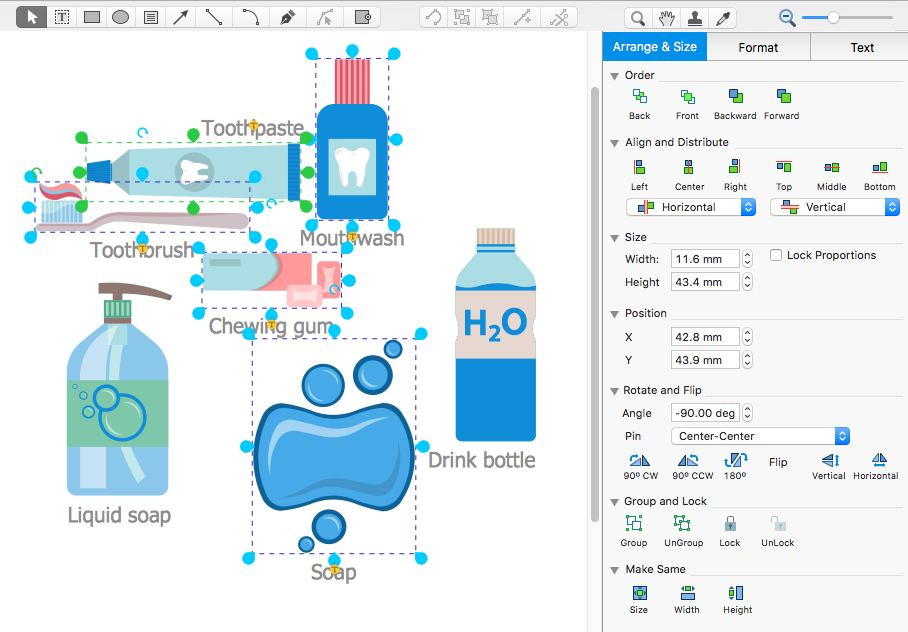Select the pen tool in the toolbar
The width and height of the screenshot is (908, 632).
287,17
